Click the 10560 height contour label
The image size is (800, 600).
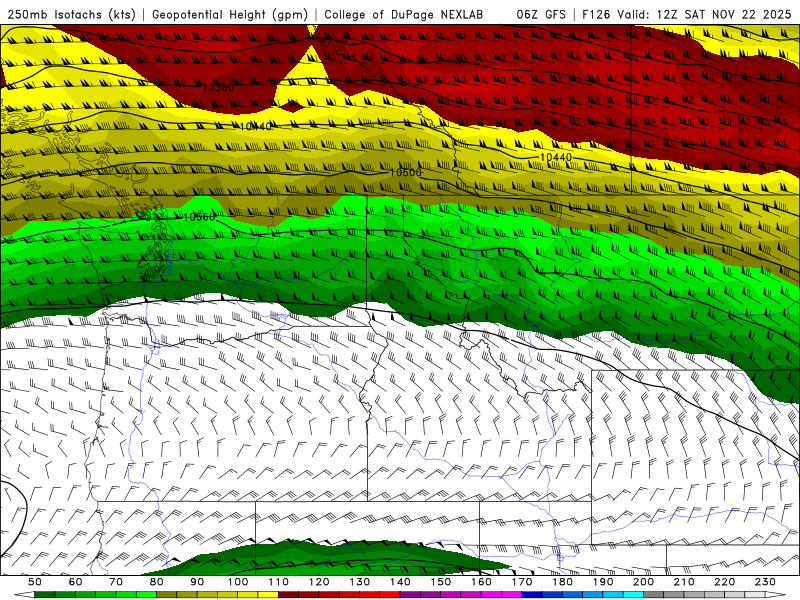coord(199,217)
